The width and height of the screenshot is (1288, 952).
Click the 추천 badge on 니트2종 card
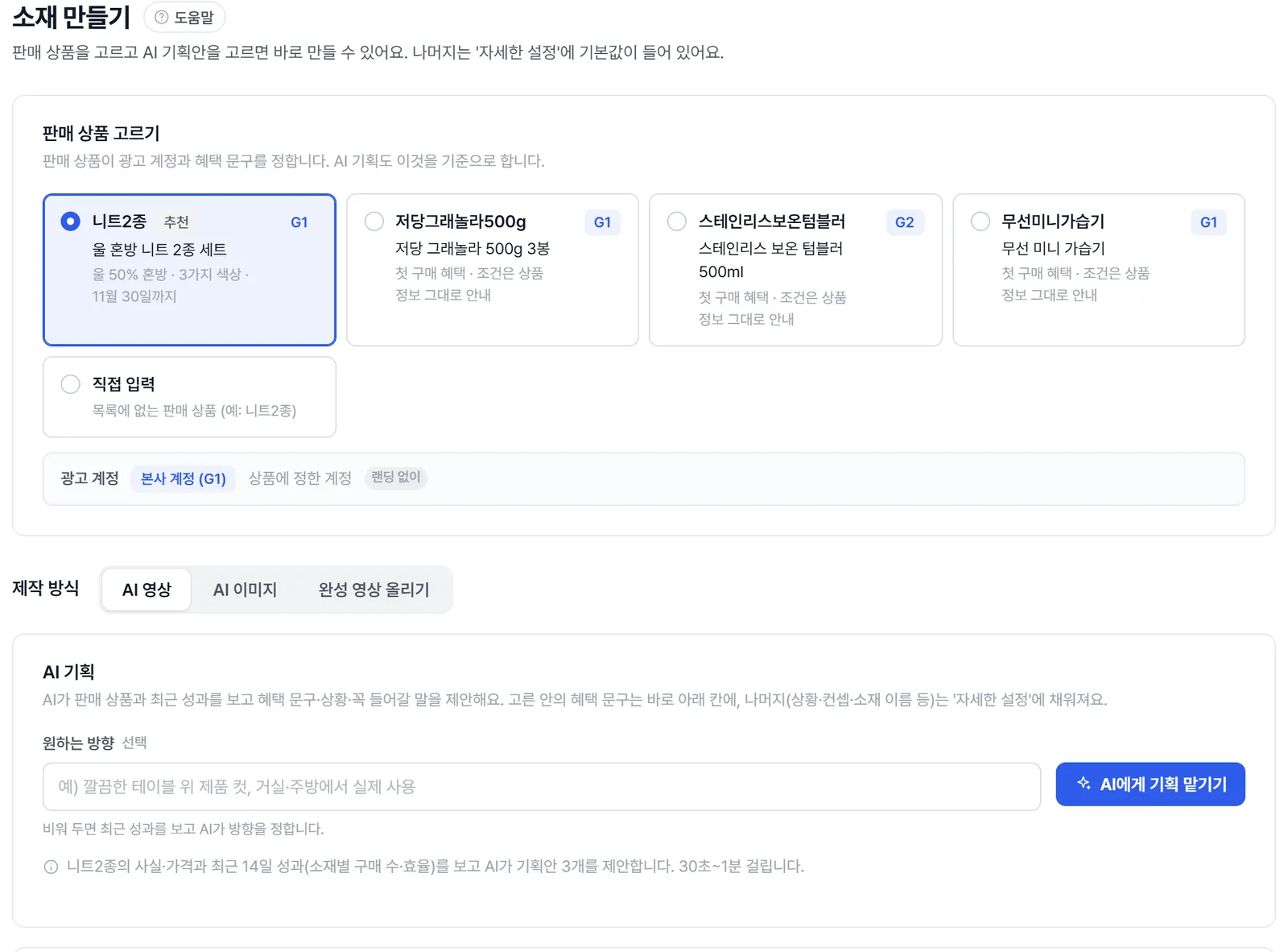176,222
